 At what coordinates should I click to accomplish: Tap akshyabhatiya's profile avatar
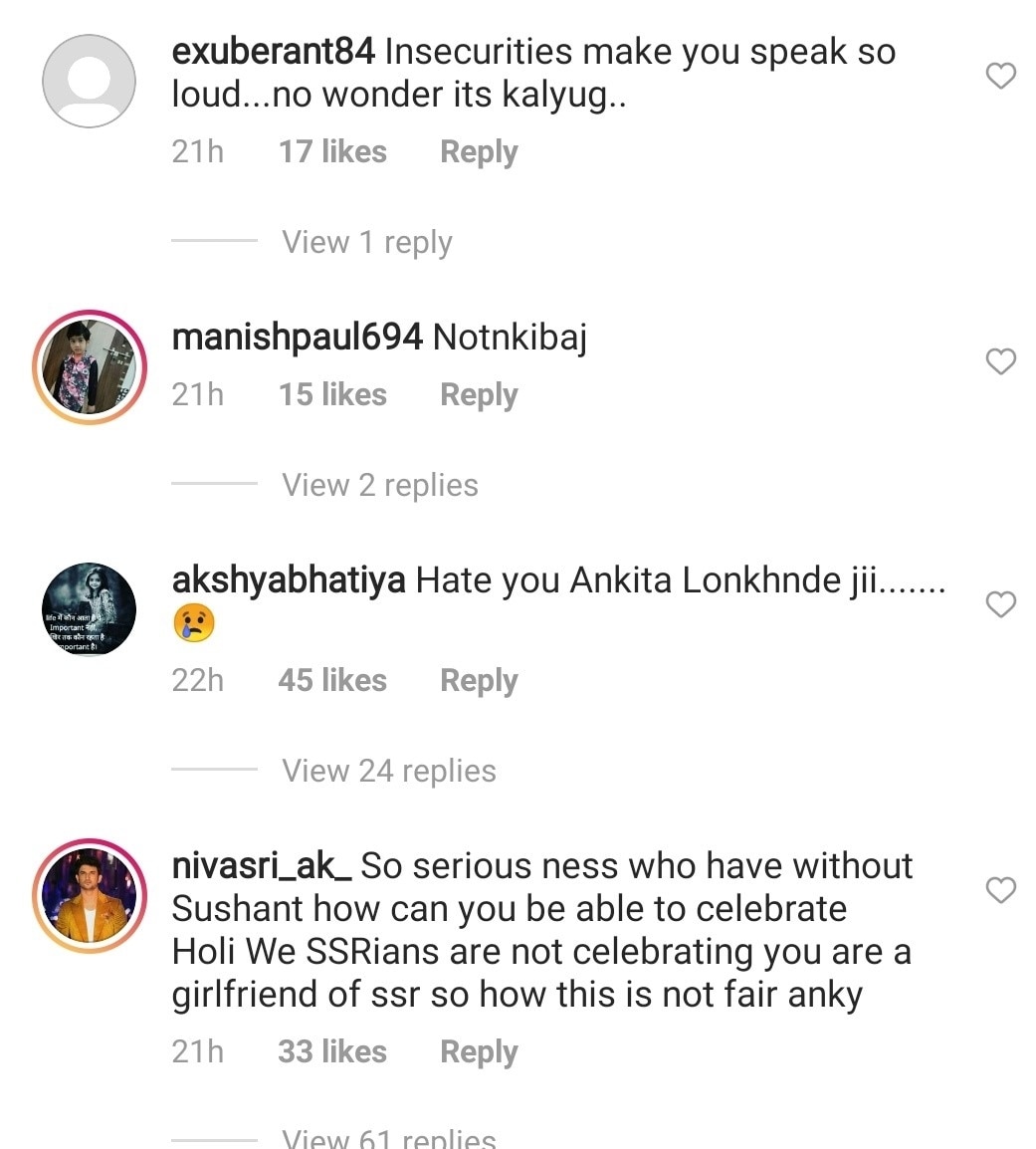tap(89, 609)
